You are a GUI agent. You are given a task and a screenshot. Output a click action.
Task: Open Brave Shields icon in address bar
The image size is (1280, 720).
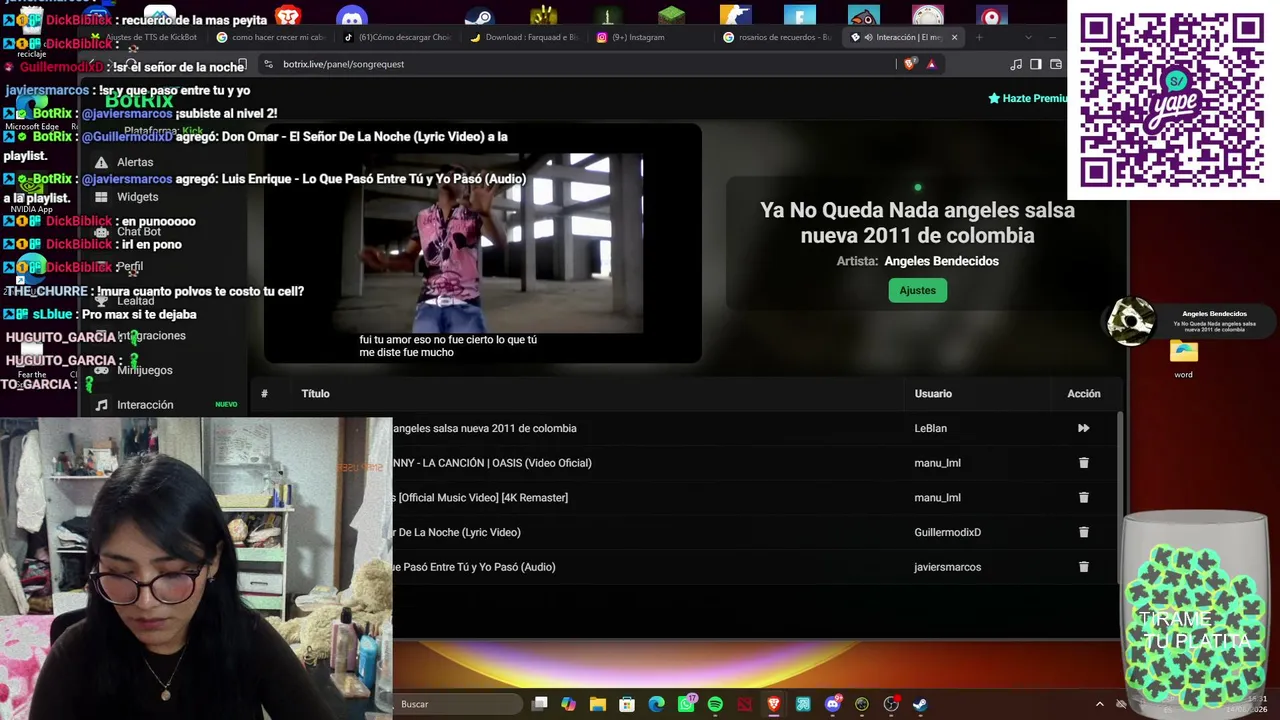[910, 64]
